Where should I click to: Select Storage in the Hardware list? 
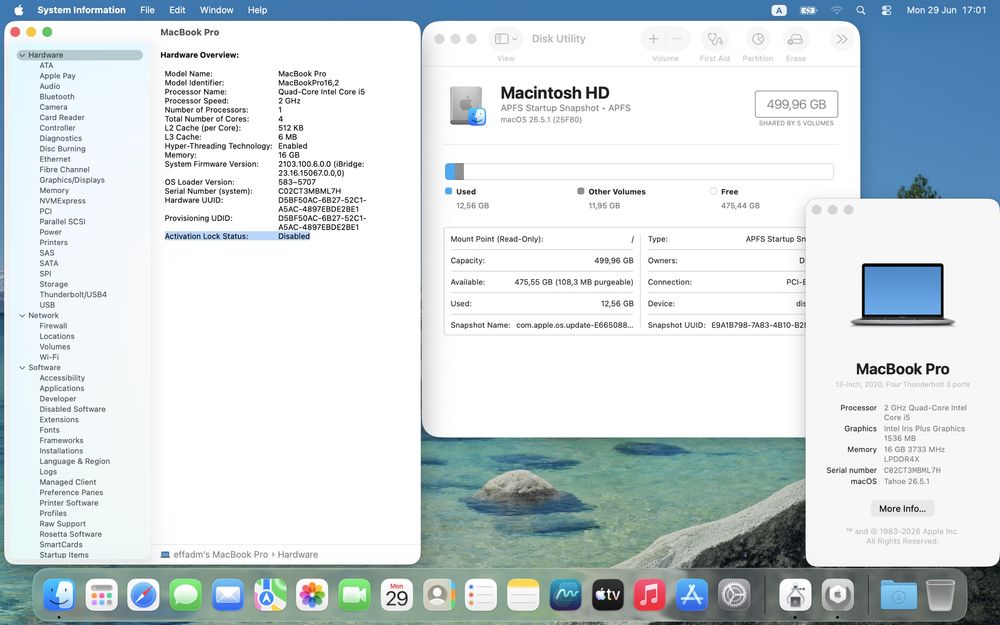[x=54, y=284]
